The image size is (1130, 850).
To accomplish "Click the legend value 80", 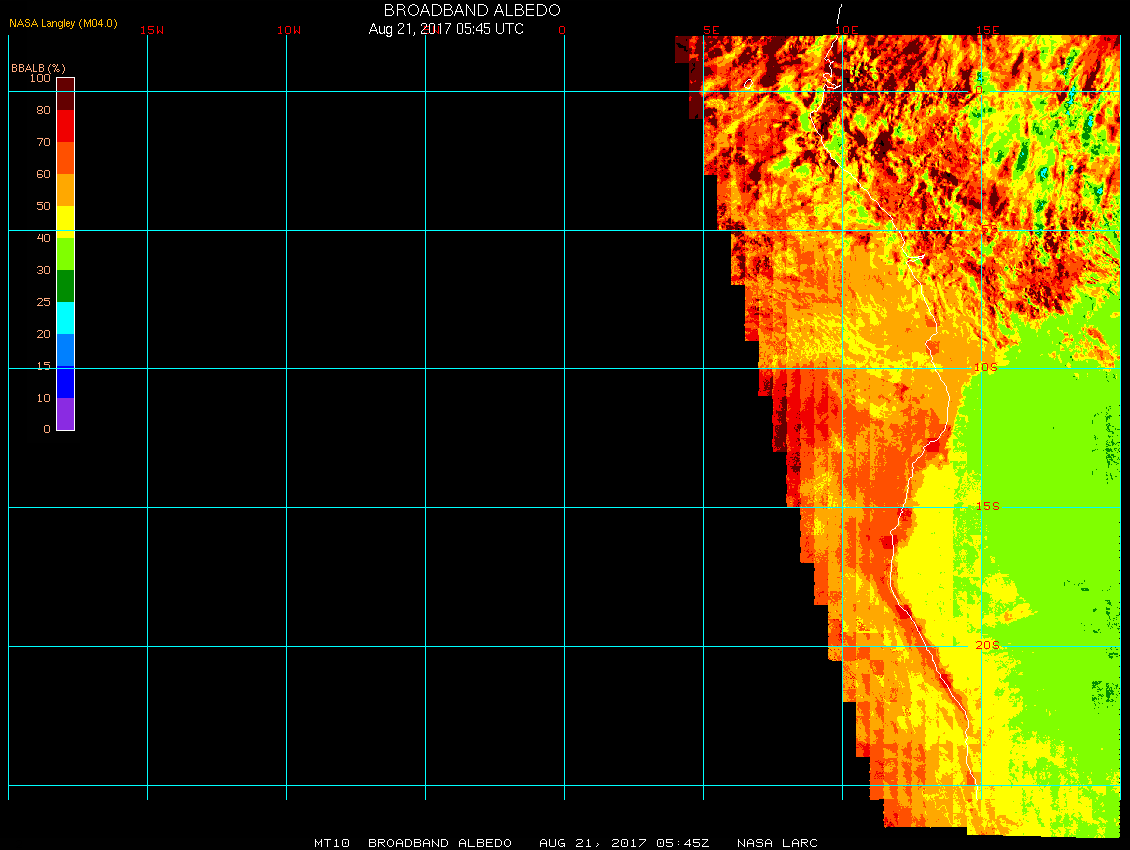I will 44,110.
